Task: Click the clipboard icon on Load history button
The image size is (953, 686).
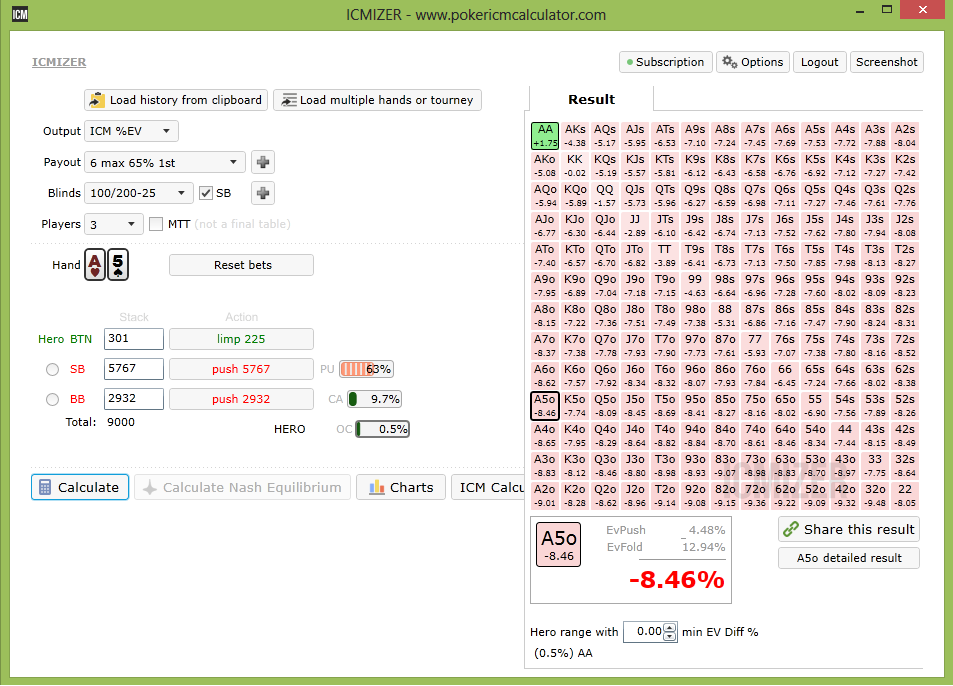Action: pyautogui.click(x=97, y=100)
